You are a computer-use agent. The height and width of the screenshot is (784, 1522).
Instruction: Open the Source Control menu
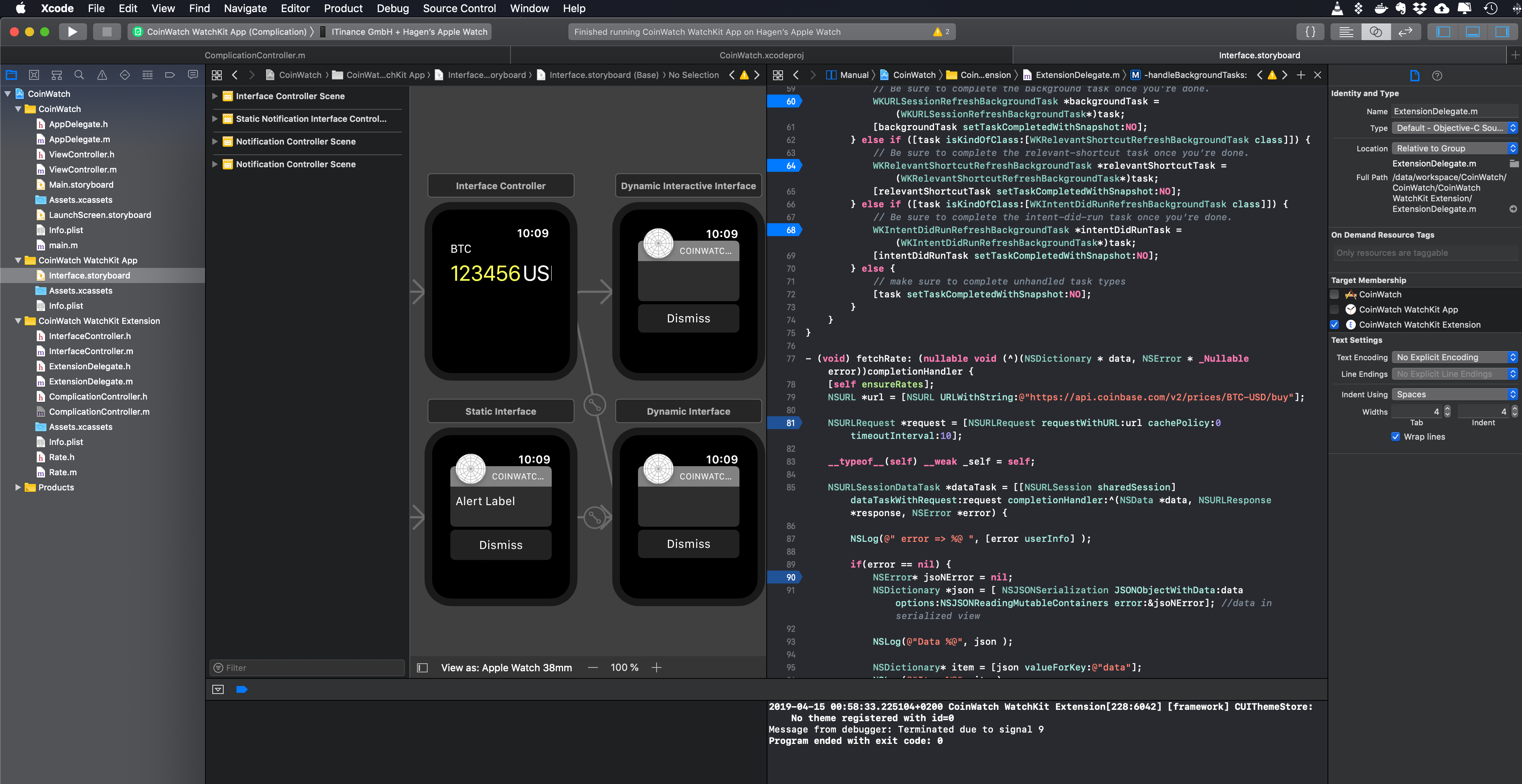(x=459, y=8)
